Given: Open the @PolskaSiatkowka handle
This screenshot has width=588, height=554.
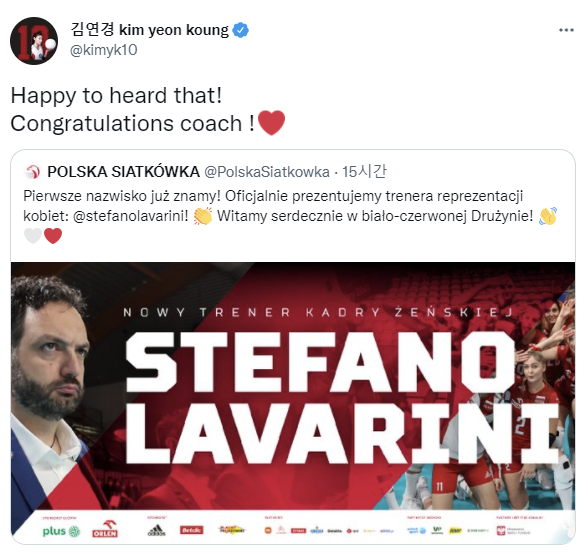Looking at the screenshot, I should click(267, 172).
